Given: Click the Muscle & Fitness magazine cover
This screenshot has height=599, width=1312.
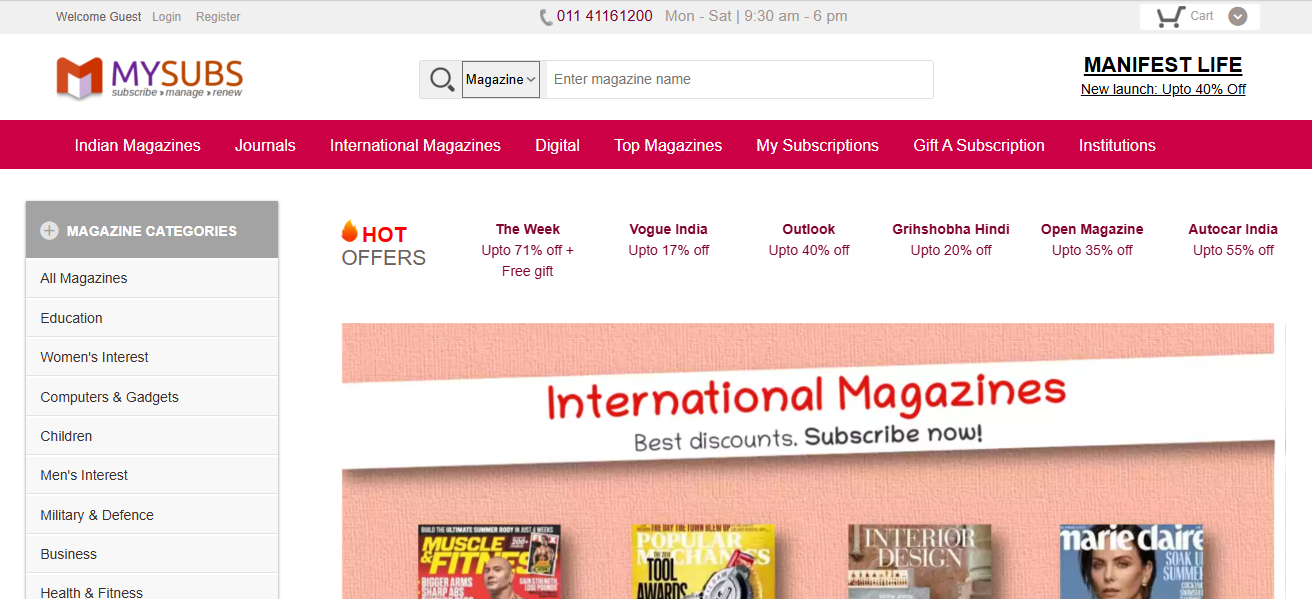Looking at the screenshot, I should point(489,562).
